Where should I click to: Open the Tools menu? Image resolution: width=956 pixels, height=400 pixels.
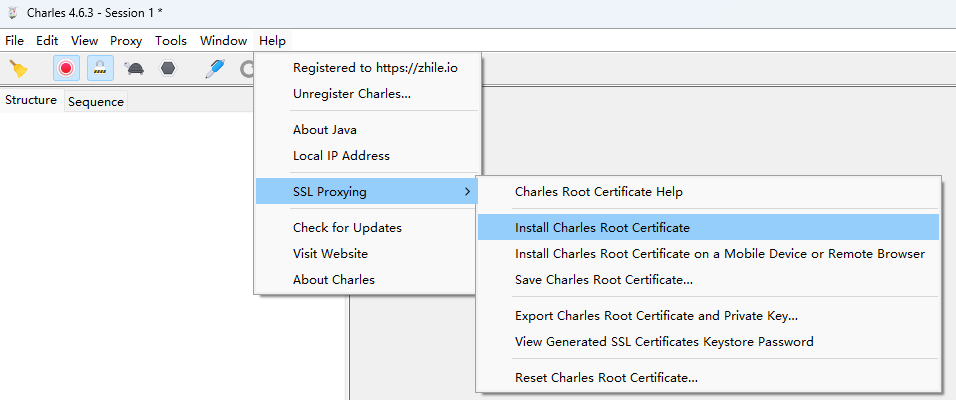(x=171, y=41)
